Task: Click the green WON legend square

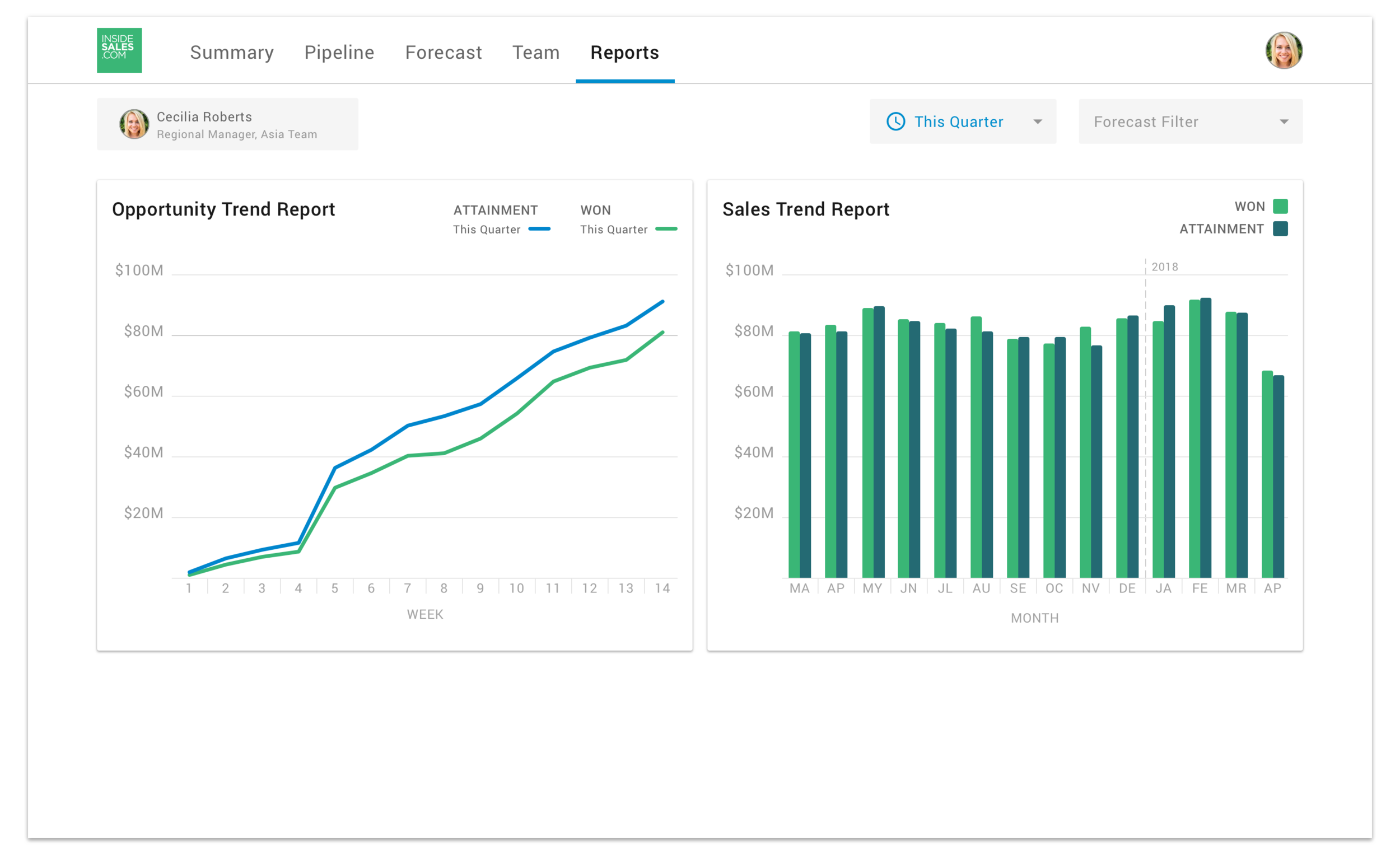Action: (x=1280, y=206)
